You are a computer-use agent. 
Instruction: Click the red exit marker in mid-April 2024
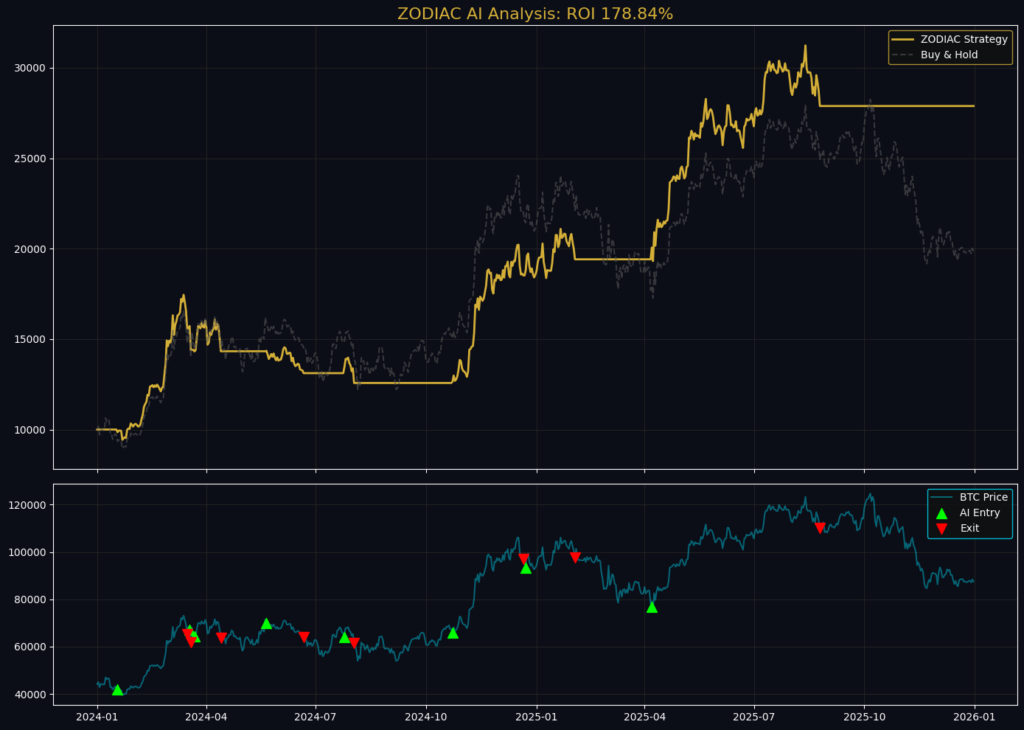coord(221,638)
